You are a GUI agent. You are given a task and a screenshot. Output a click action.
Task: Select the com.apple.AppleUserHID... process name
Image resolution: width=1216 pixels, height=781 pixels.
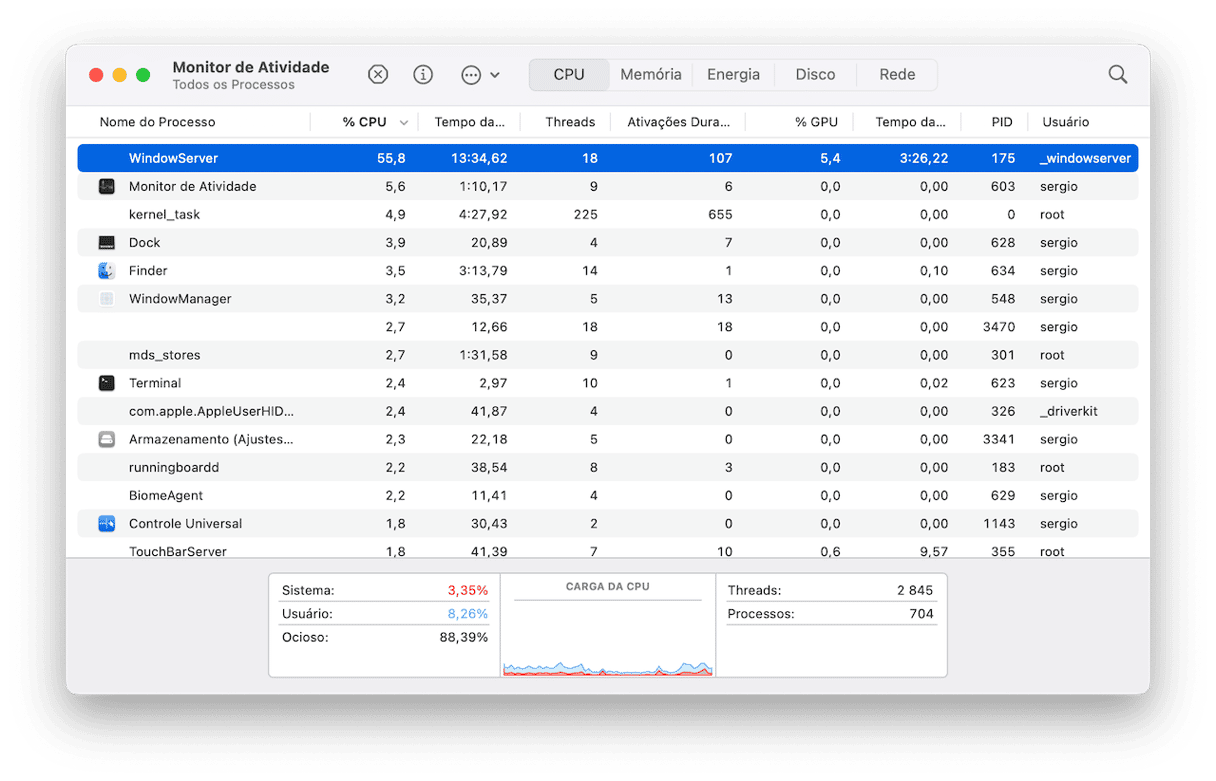(x=211, y=411)
